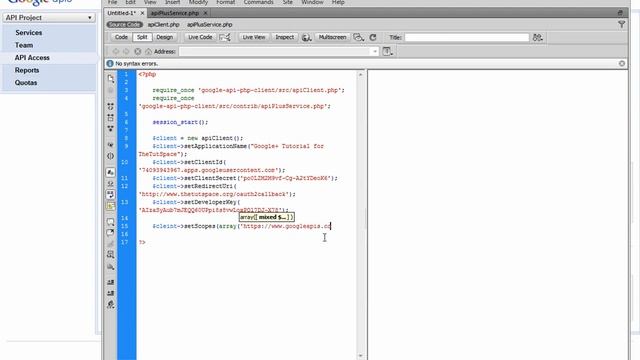The width and height of the screenshot is (640, 360).
Task: Expand the Address field dropdown arrow
Action: pos(375,51)
